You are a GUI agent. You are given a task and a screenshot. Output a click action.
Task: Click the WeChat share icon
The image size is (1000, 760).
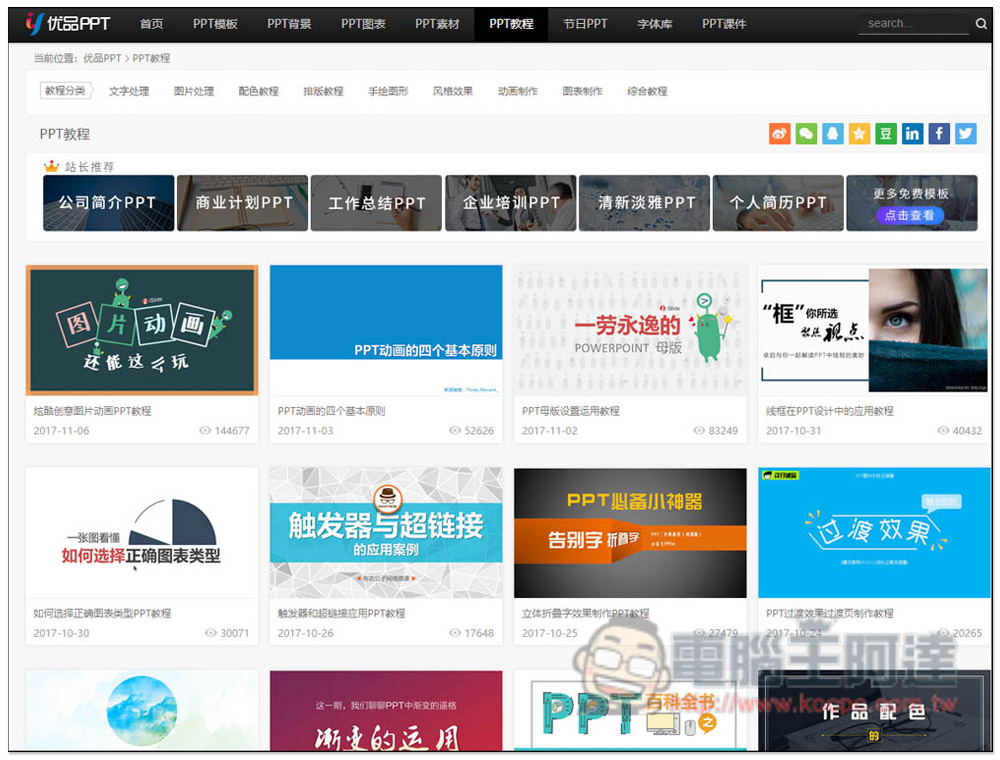point(806,134)
